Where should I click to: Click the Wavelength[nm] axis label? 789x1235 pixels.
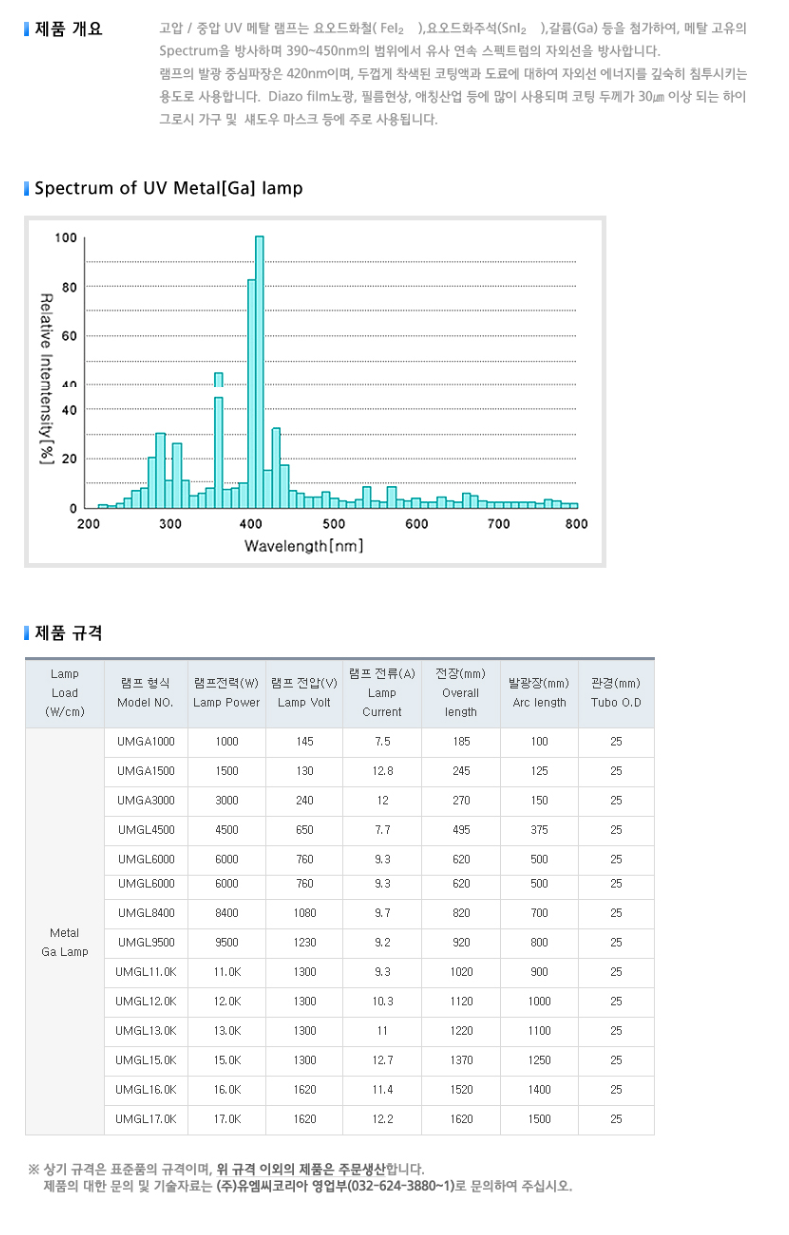click(x=304, y=546)
